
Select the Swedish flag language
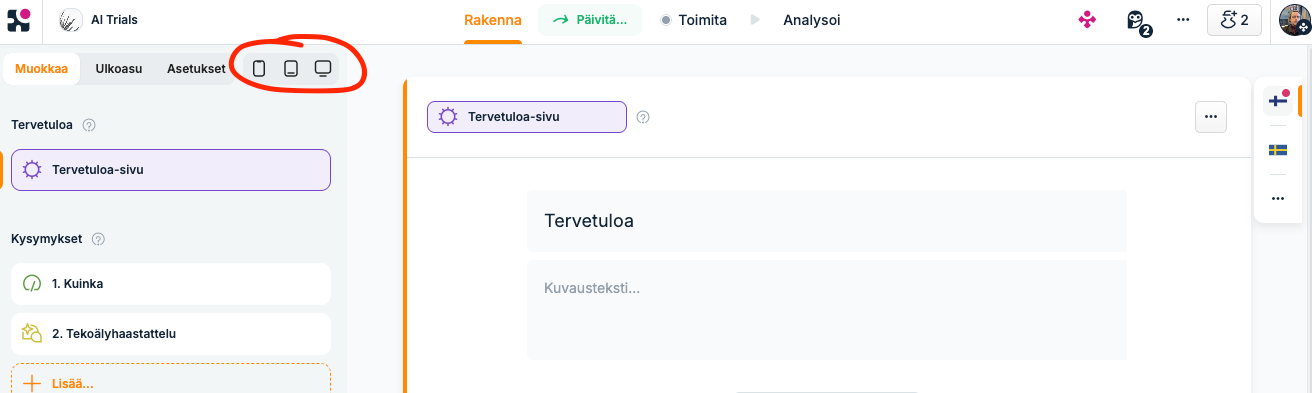1277,150
